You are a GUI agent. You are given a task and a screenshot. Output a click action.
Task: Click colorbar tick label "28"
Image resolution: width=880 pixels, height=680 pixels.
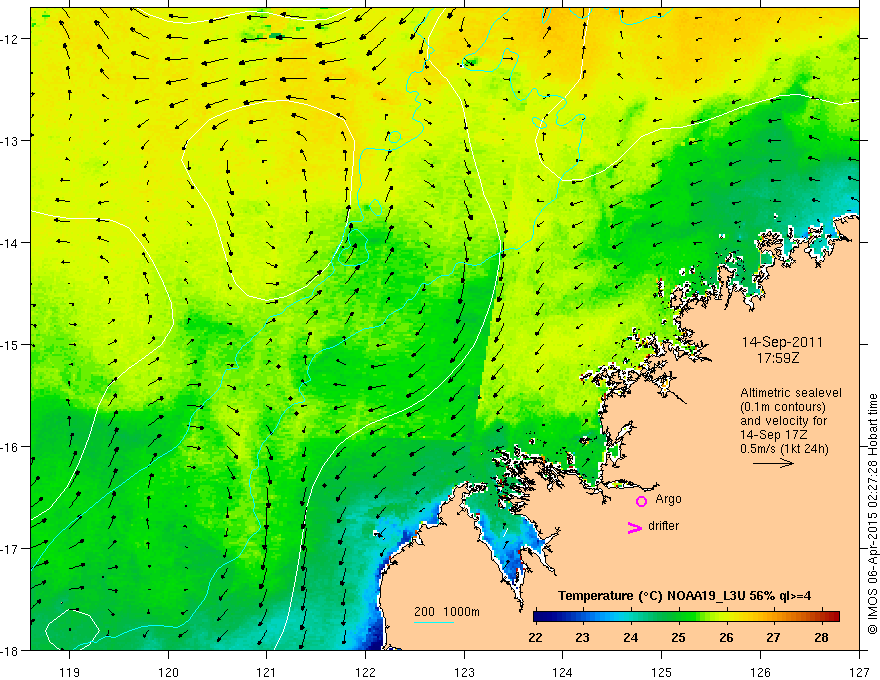822,637
